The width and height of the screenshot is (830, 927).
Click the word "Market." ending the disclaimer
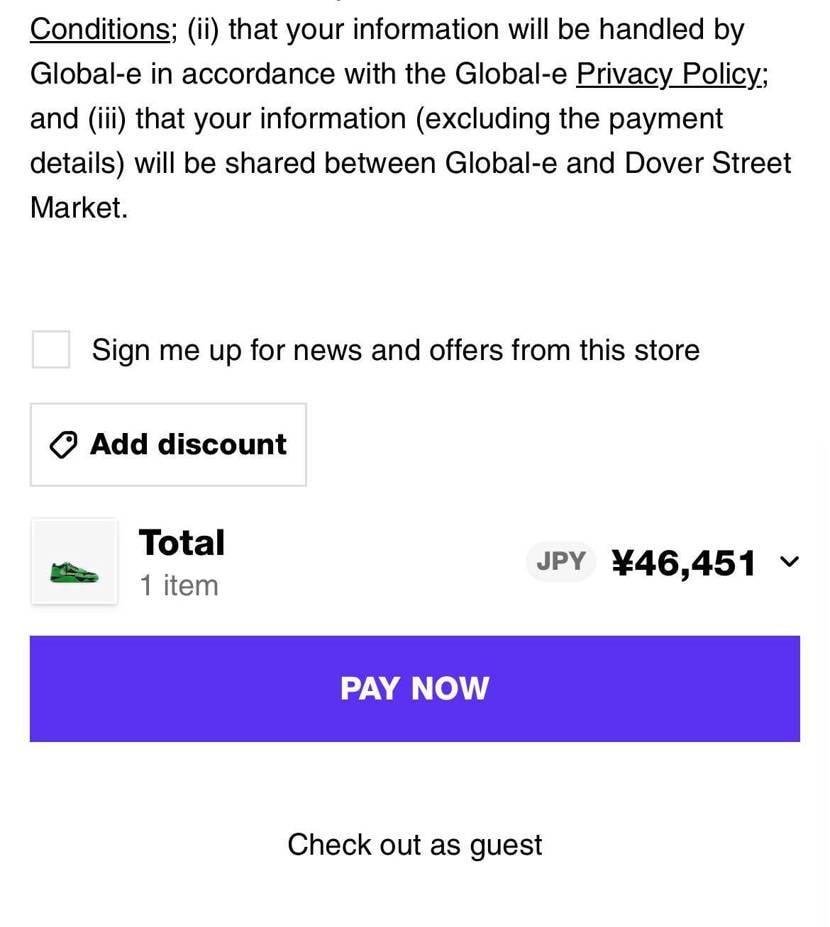pyautogui.click(x=79, y=208)
